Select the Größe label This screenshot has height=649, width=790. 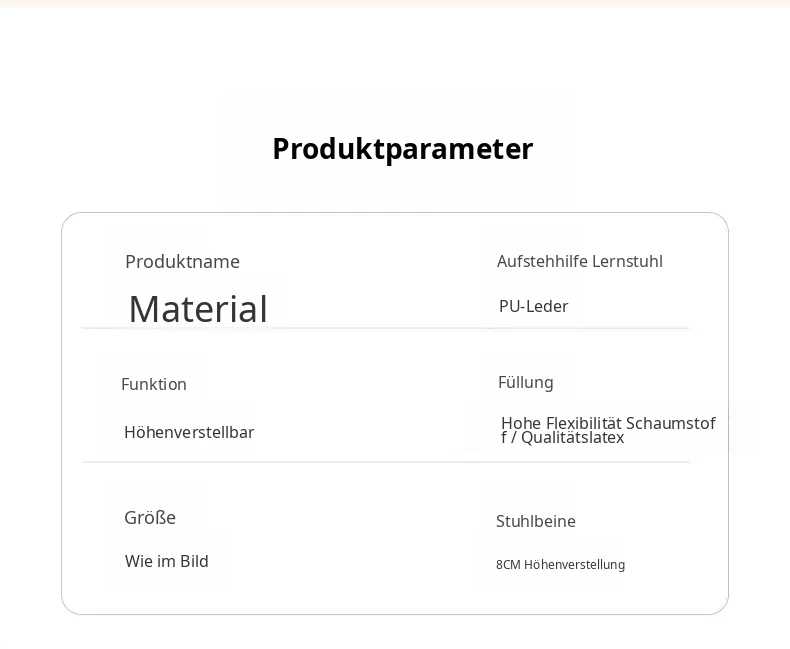coord(150,518)
